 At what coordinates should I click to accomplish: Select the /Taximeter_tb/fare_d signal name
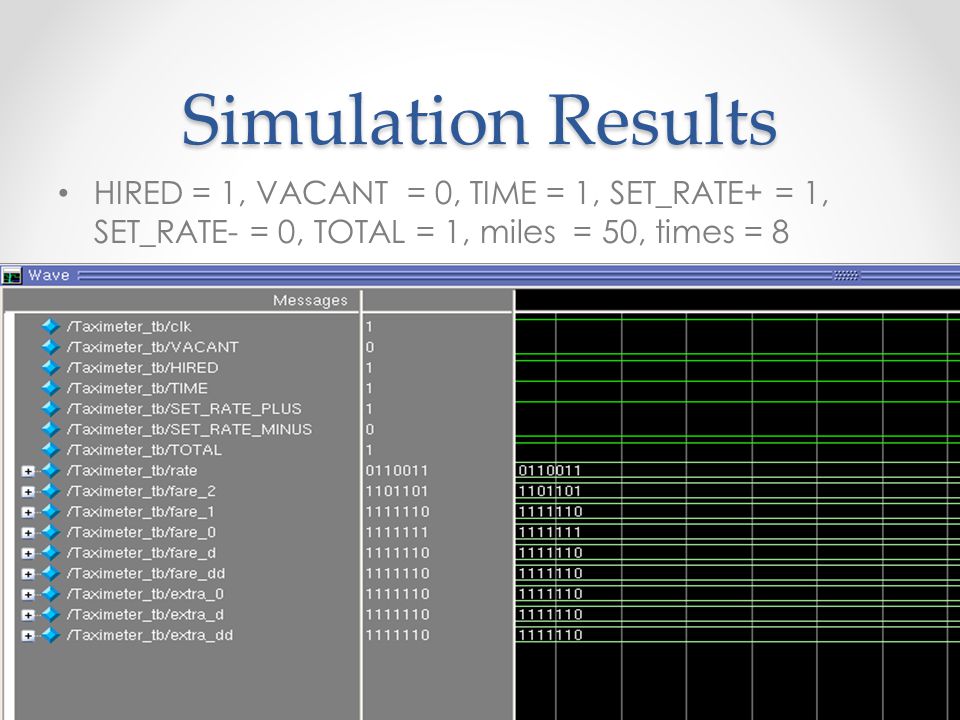141,552
